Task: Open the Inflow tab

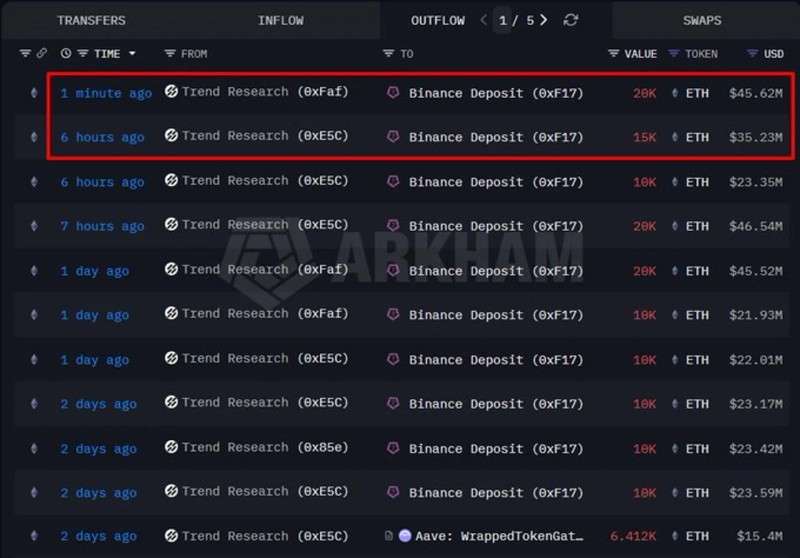Action: point(282,20)
